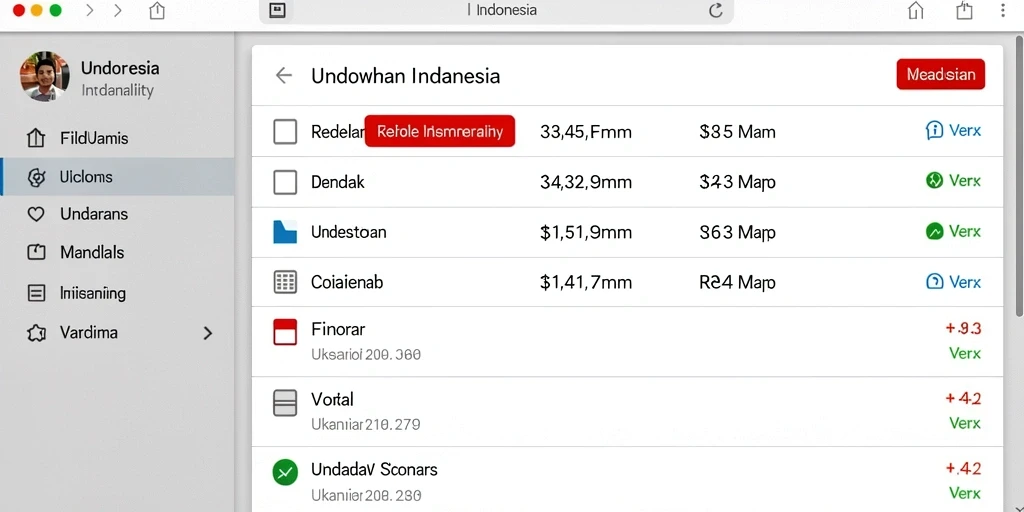Go forward with the second chevron arrow

click(x=118, y=10)
